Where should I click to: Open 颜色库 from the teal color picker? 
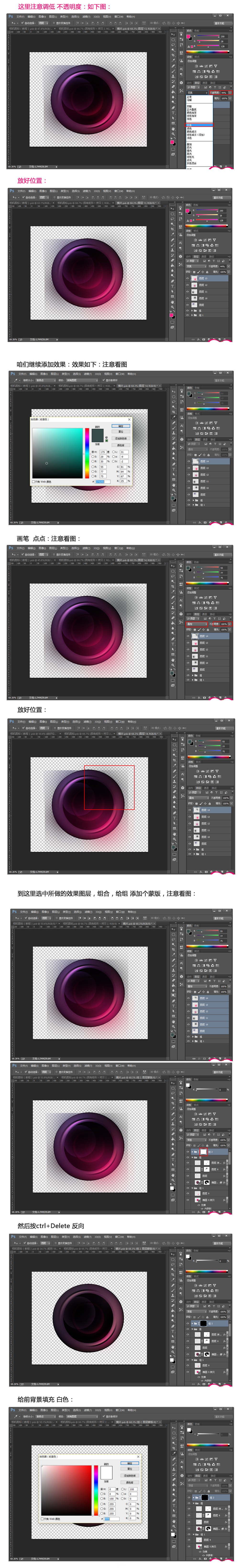(x=121, y=445)
